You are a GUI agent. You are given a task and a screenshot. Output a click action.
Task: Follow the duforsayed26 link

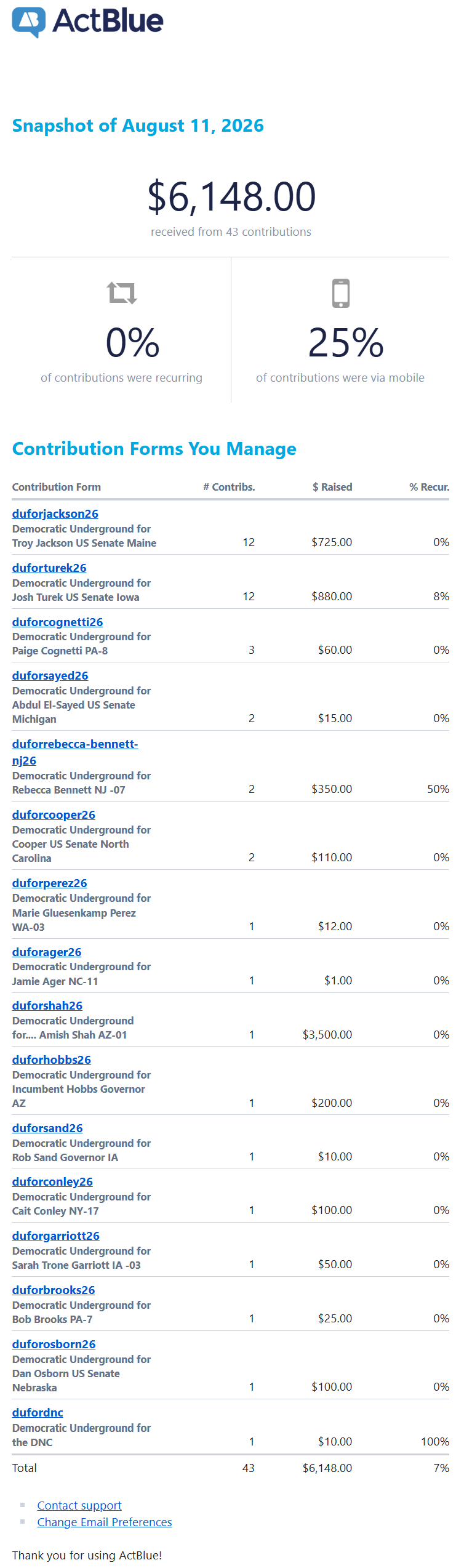pyautogui.click(x=50, y=675)
